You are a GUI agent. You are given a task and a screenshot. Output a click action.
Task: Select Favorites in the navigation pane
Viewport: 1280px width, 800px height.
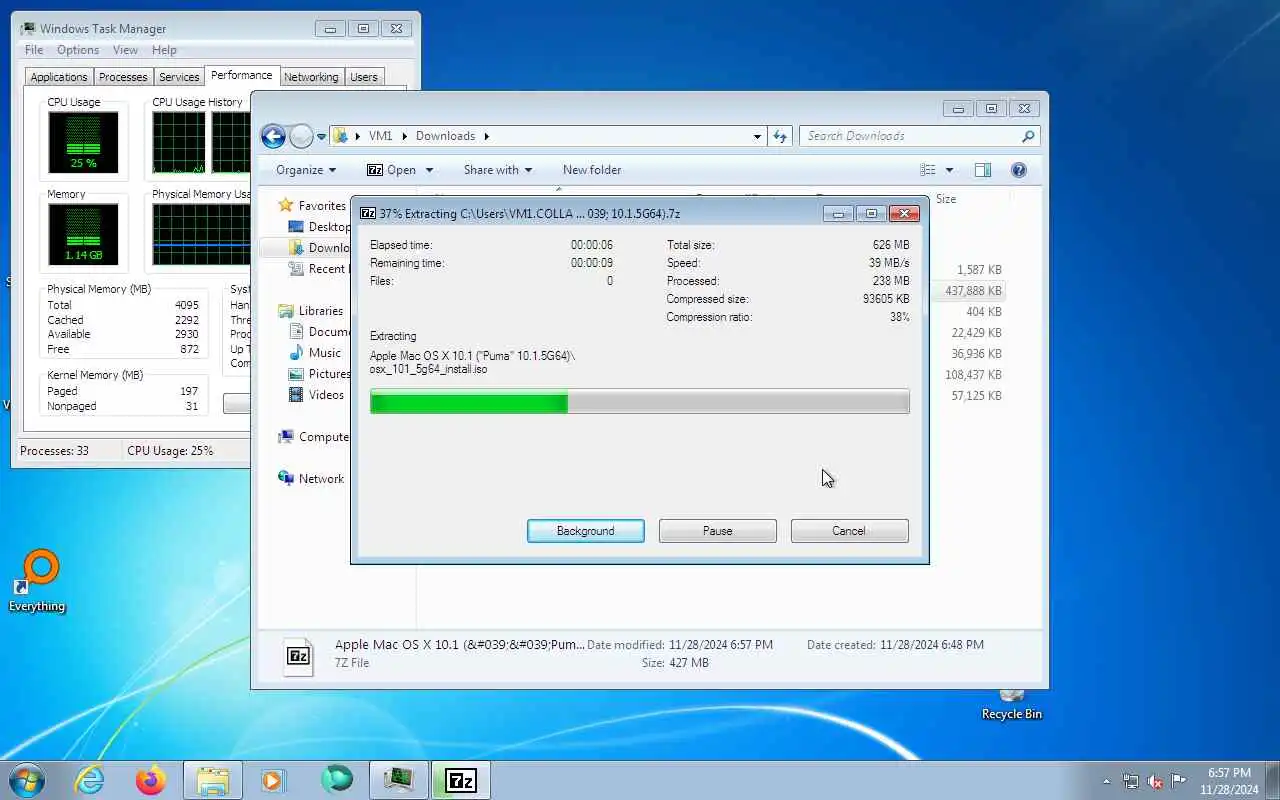[x=312, y=206]
